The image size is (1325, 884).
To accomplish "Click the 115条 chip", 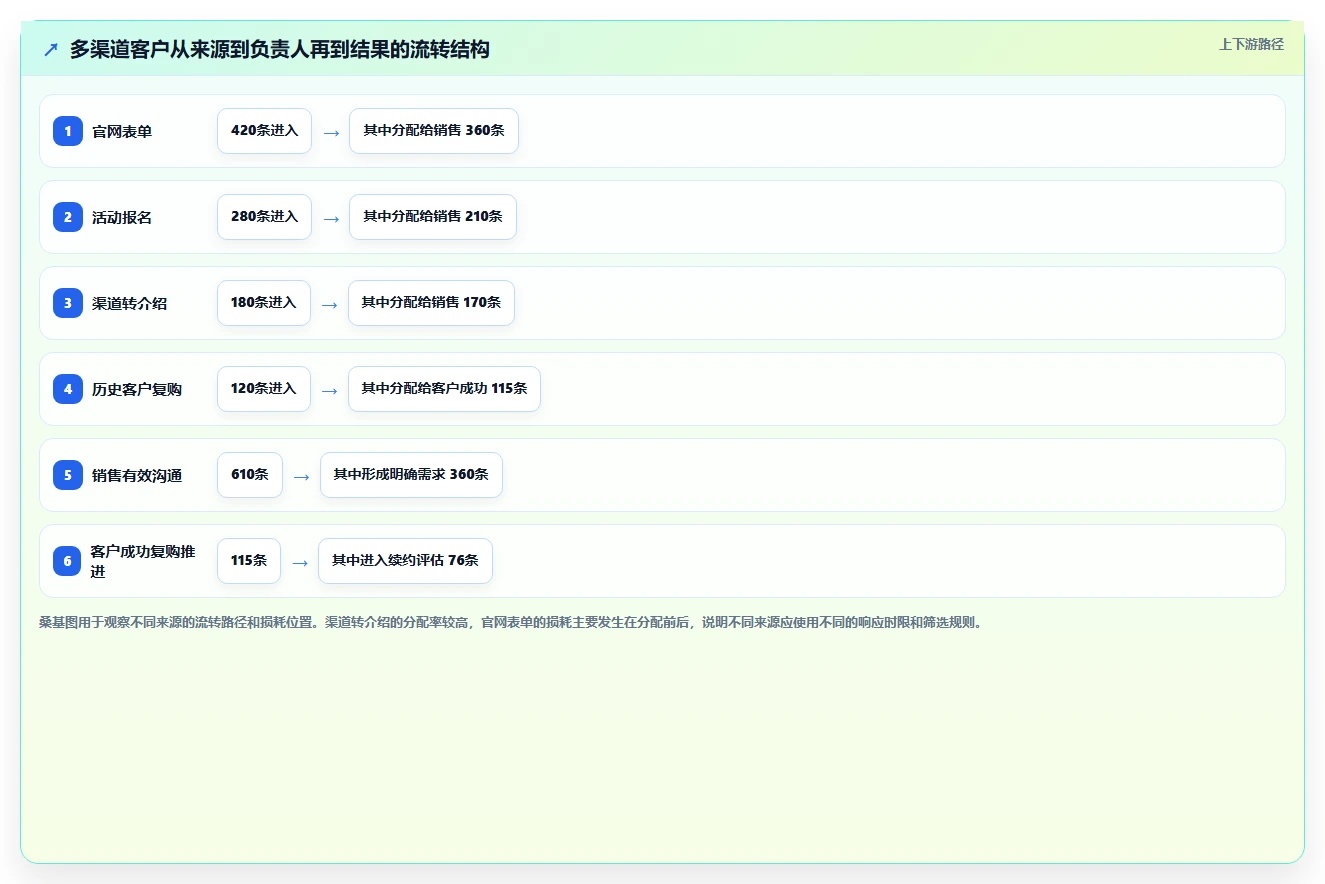I will point(249,561).
